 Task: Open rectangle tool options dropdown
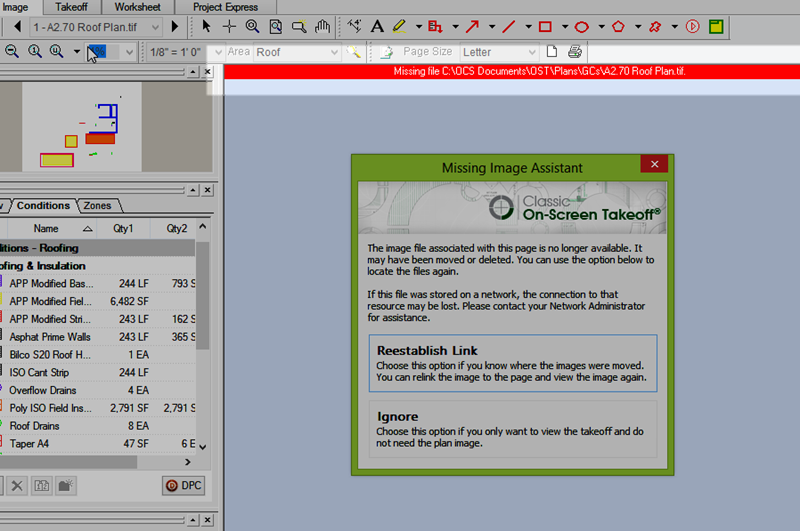point(565,27)
